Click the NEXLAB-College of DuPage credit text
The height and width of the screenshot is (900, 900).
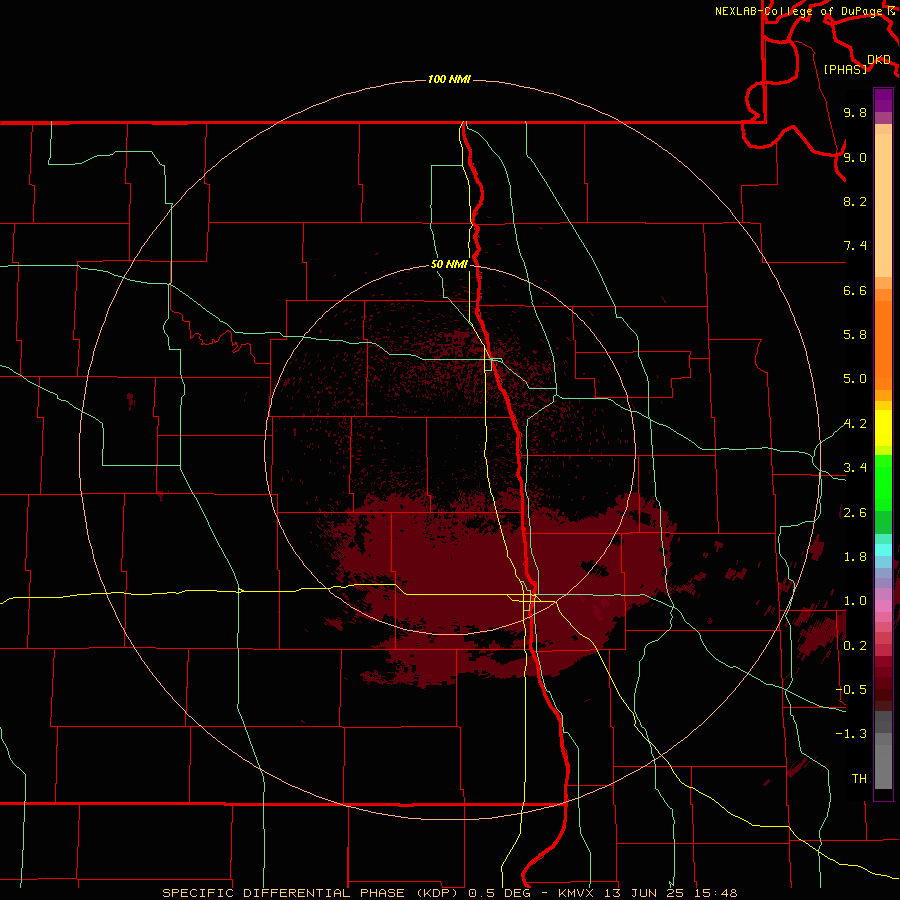(x=800, y=11)
